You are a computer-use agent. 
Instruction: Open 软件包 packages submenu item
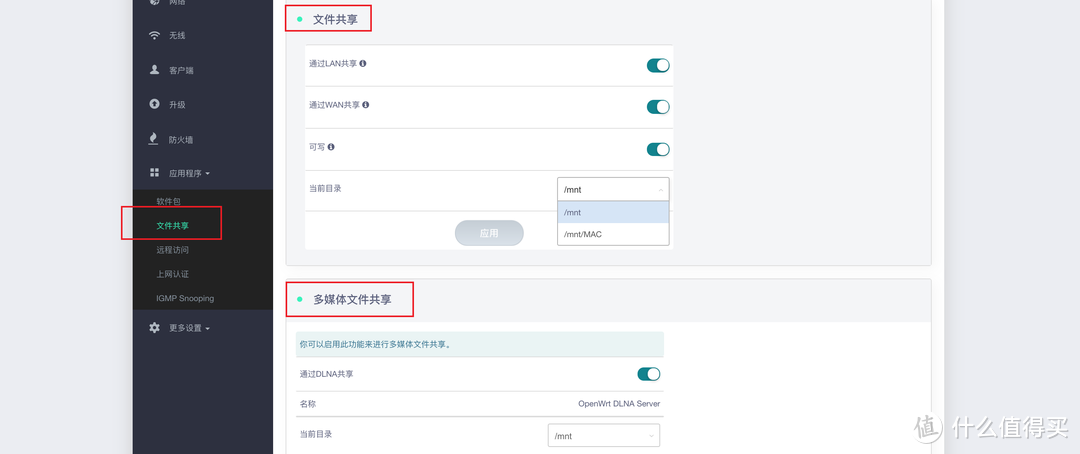pyautogui.click(x=168, y=201)
